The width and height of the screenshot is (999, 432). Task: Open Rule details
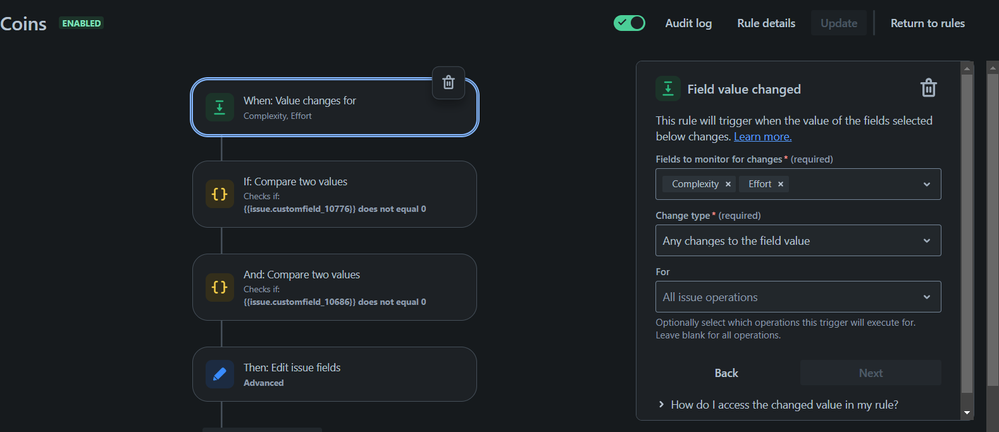[x=766, y=24]
